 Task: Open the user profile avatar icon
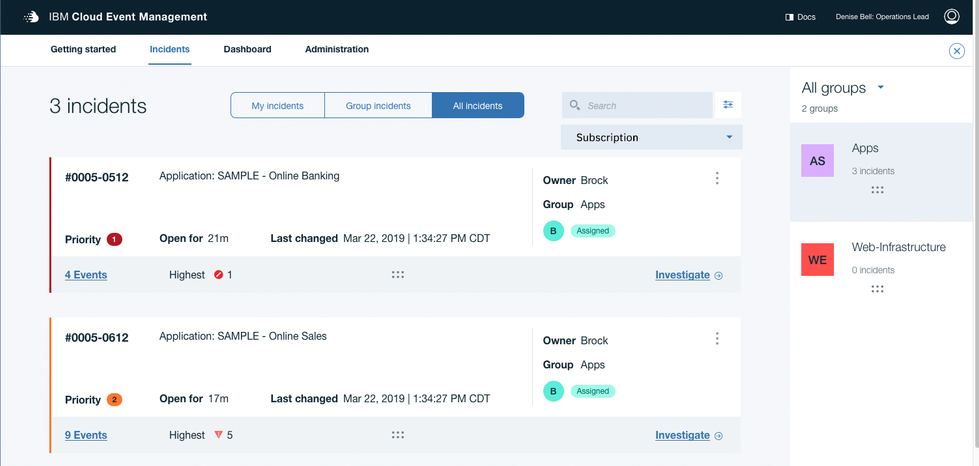coord(952,17)
